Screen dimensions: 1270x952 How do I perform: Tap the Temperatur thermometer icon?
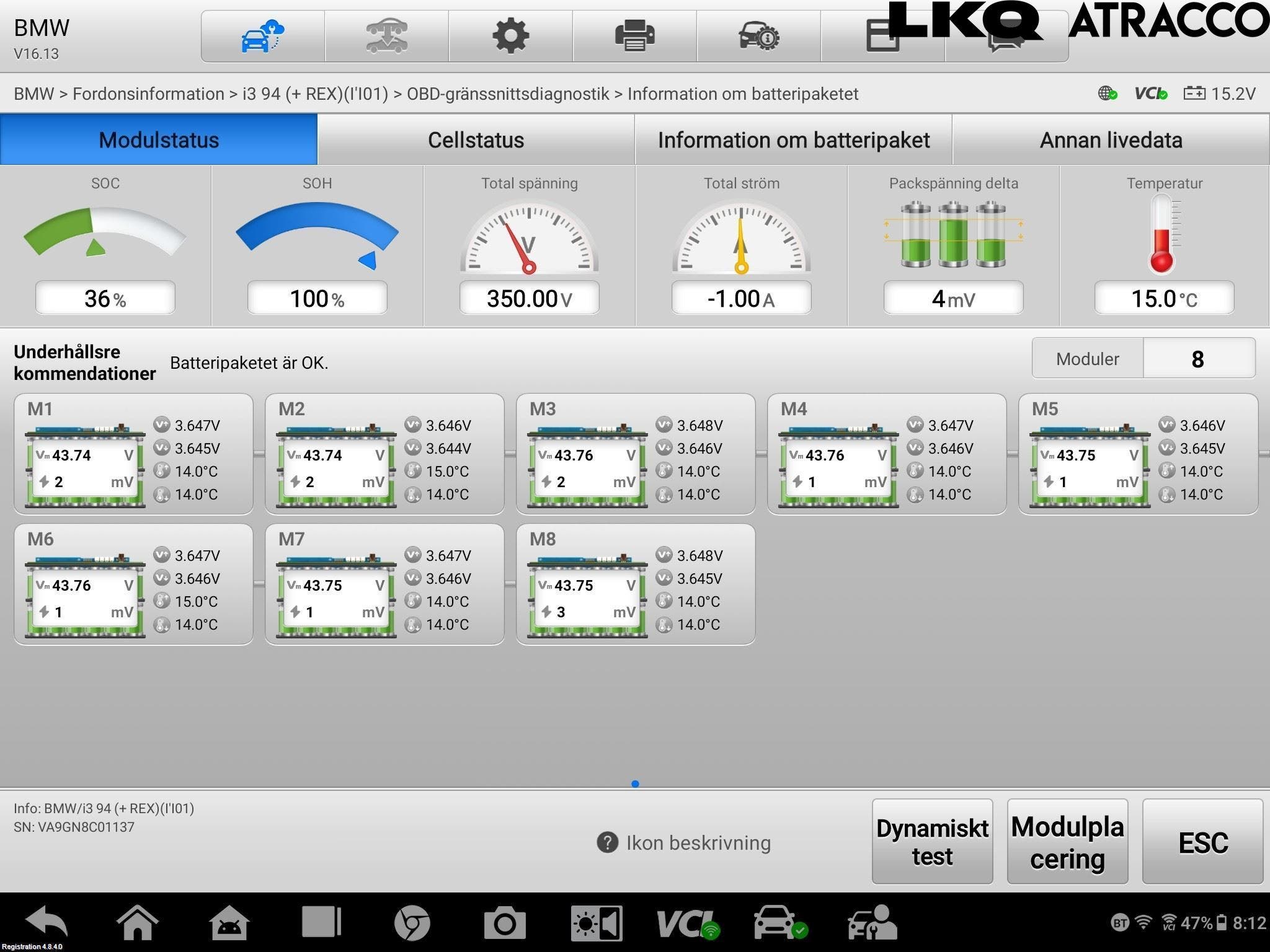[x=1163, y=234]
